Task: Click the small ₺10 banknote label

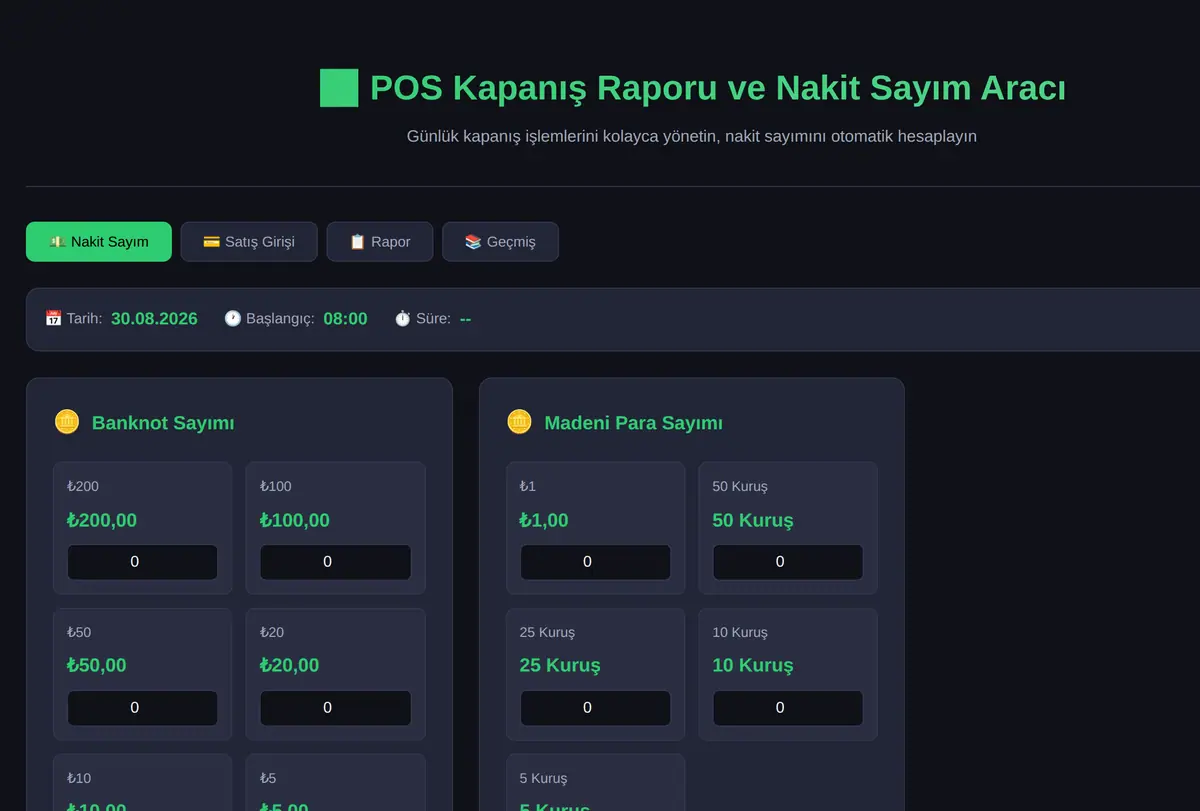Action: click(x=79, y=778)
